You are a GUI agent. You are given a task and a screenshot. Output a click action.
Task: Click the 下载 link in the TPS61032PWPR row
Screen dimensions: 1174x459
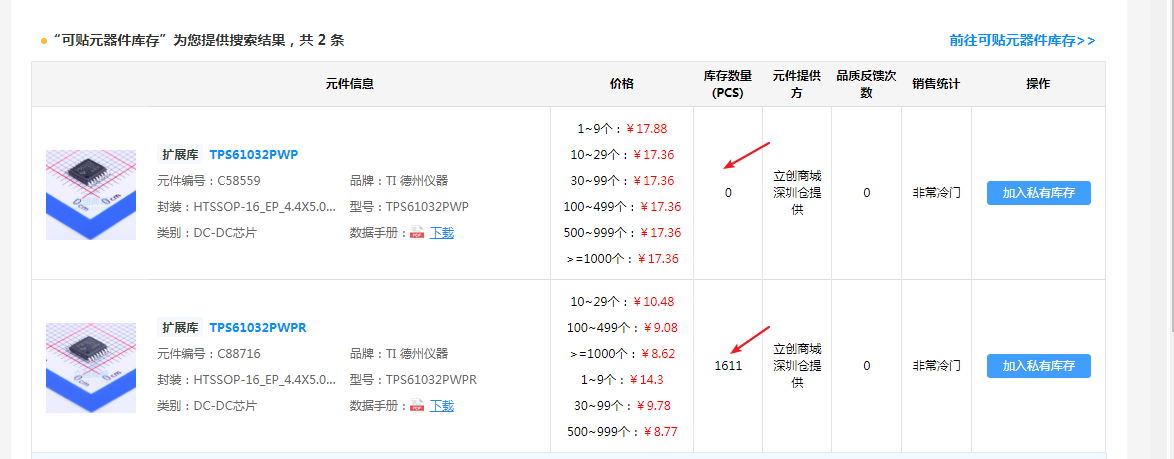tap(441, 406)
